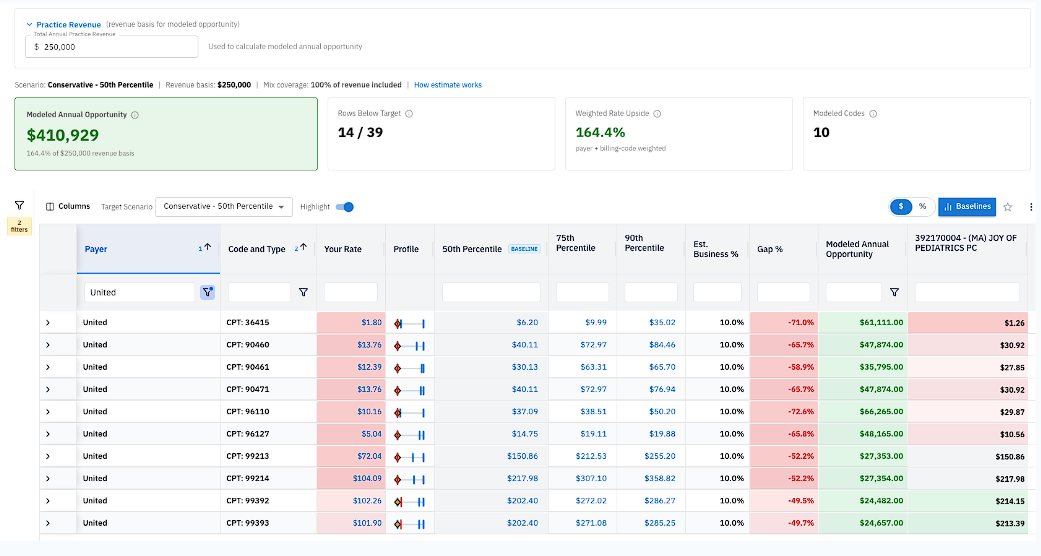Click the profile sparkline for CPT: 99213

click(410, 457)
